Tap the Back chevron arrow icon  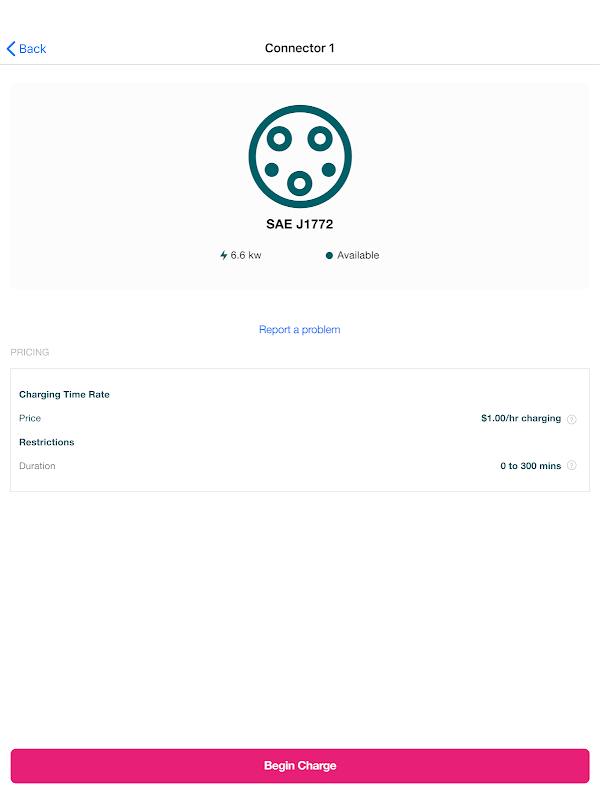(x=11, y=48)
